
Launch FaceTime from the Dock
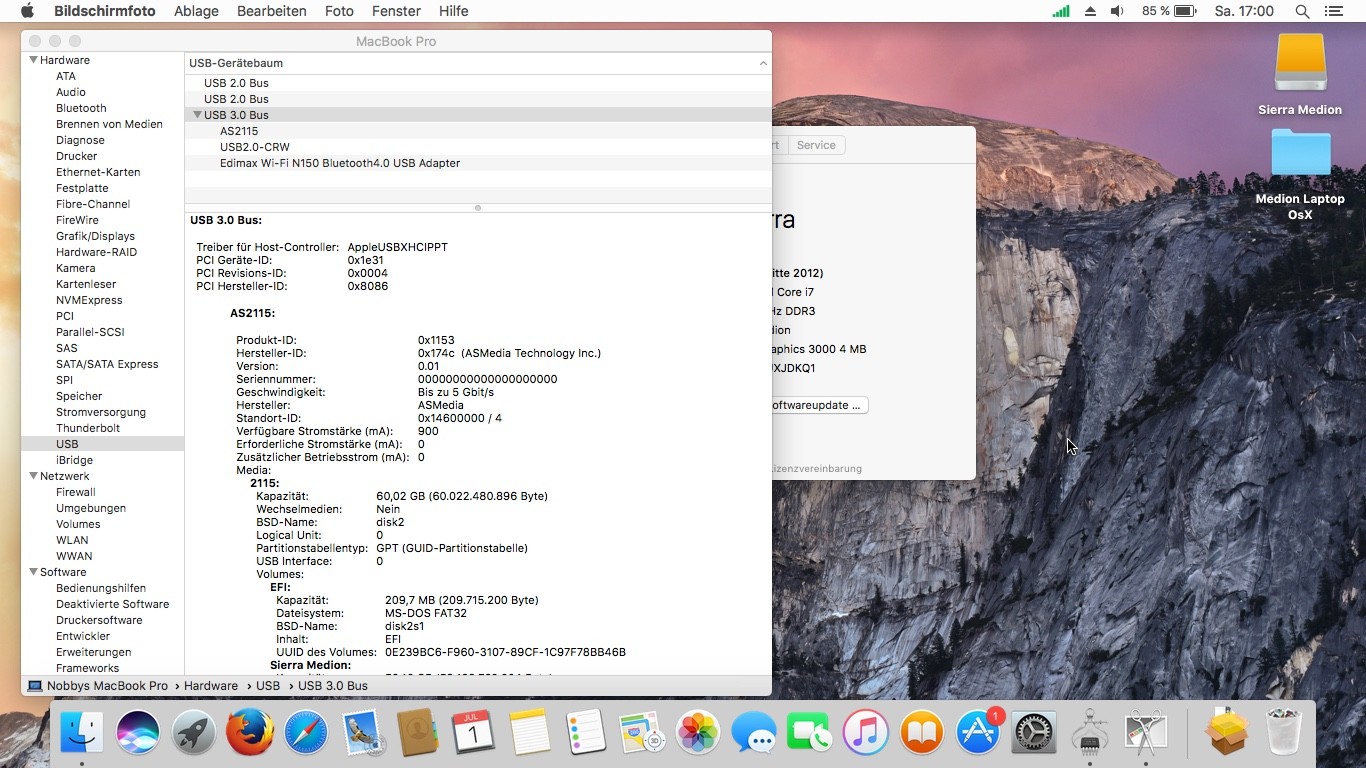810,733
